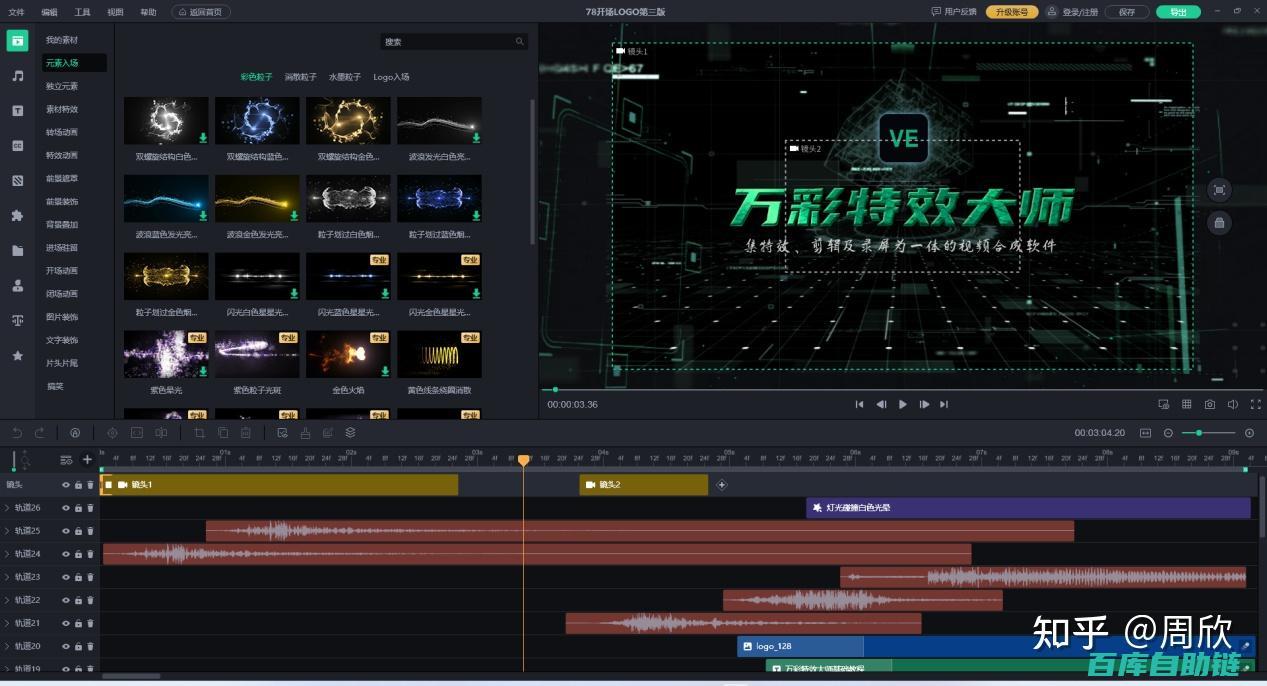Click the preview progress bar

point(901,389)
